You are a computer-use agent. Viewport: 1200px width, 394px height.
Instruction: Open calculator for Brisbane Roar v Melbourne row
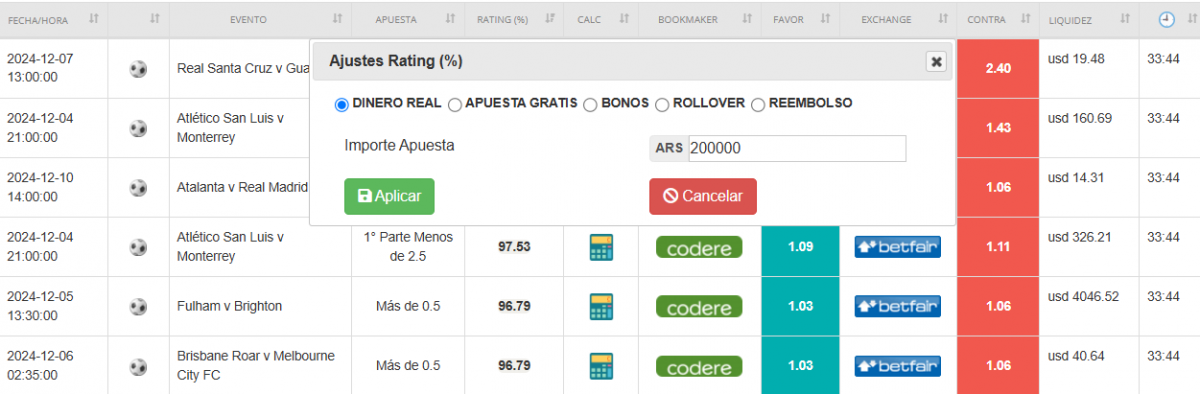click(600, 366)
